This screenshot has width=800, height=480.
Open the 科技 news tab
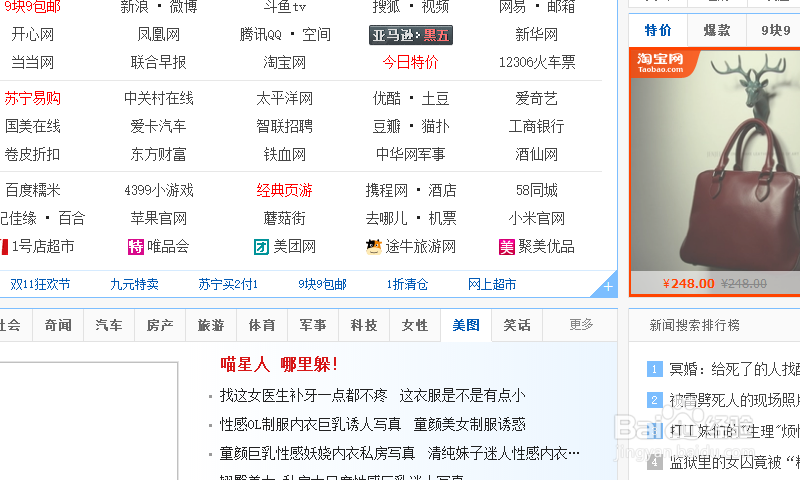point(364,325)
